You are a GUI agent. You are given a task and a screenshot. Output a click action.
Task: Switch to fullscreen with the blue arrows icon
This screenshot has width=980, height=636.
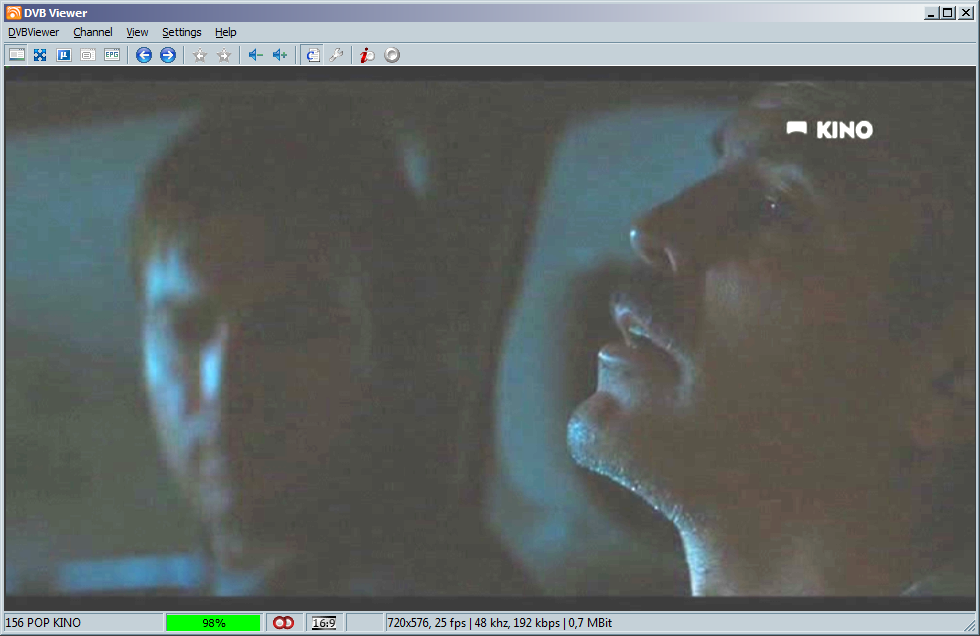40,55
